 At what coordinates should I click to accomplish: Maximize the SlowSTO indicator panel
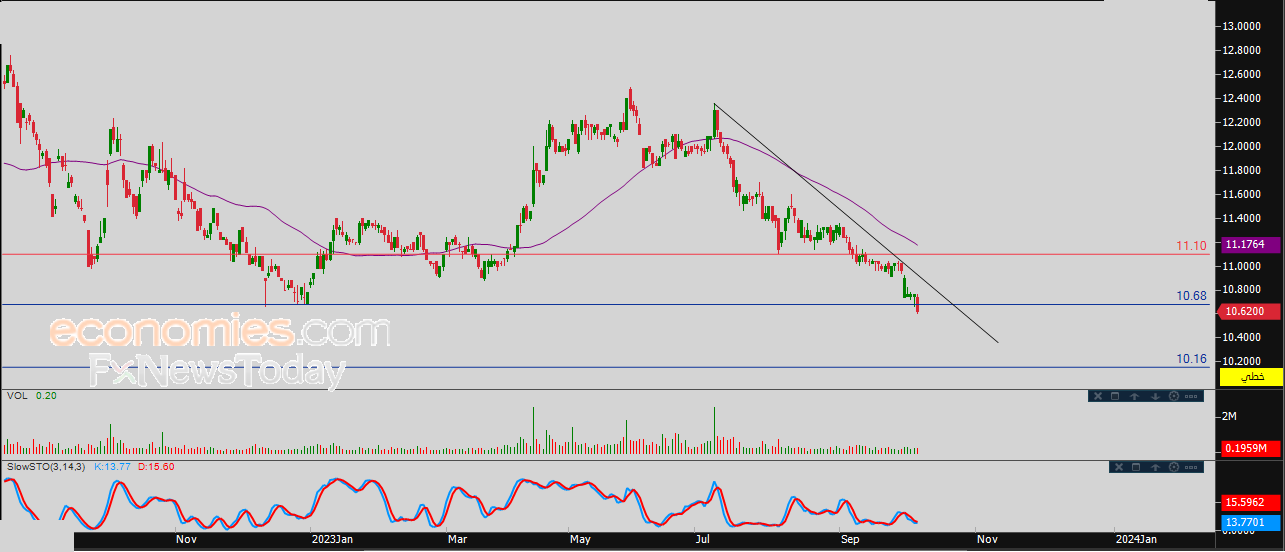click(1136, 467)
